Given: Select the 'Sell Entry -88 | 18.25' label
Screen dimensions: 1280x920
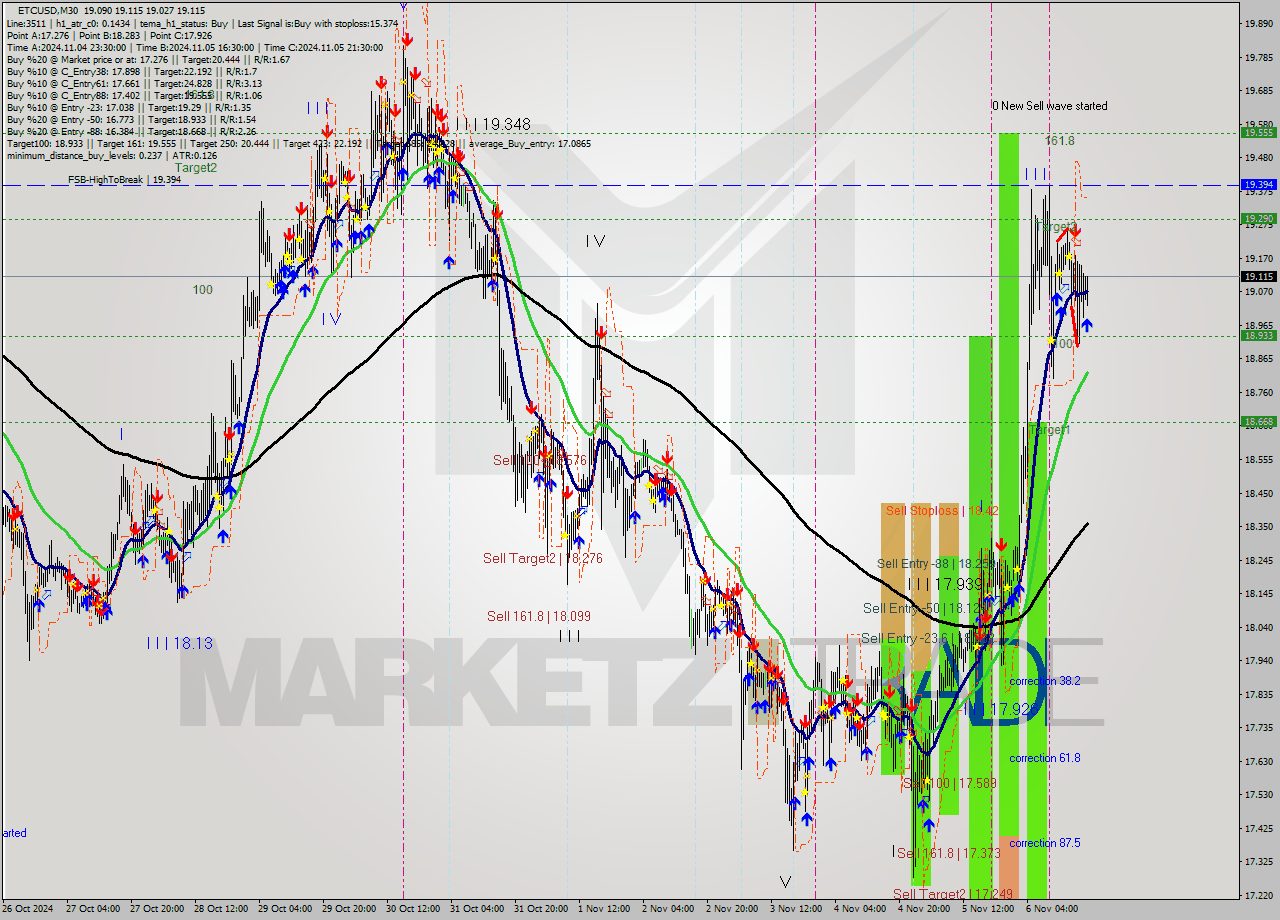Looking at the screenshot, I should [936, 563].
